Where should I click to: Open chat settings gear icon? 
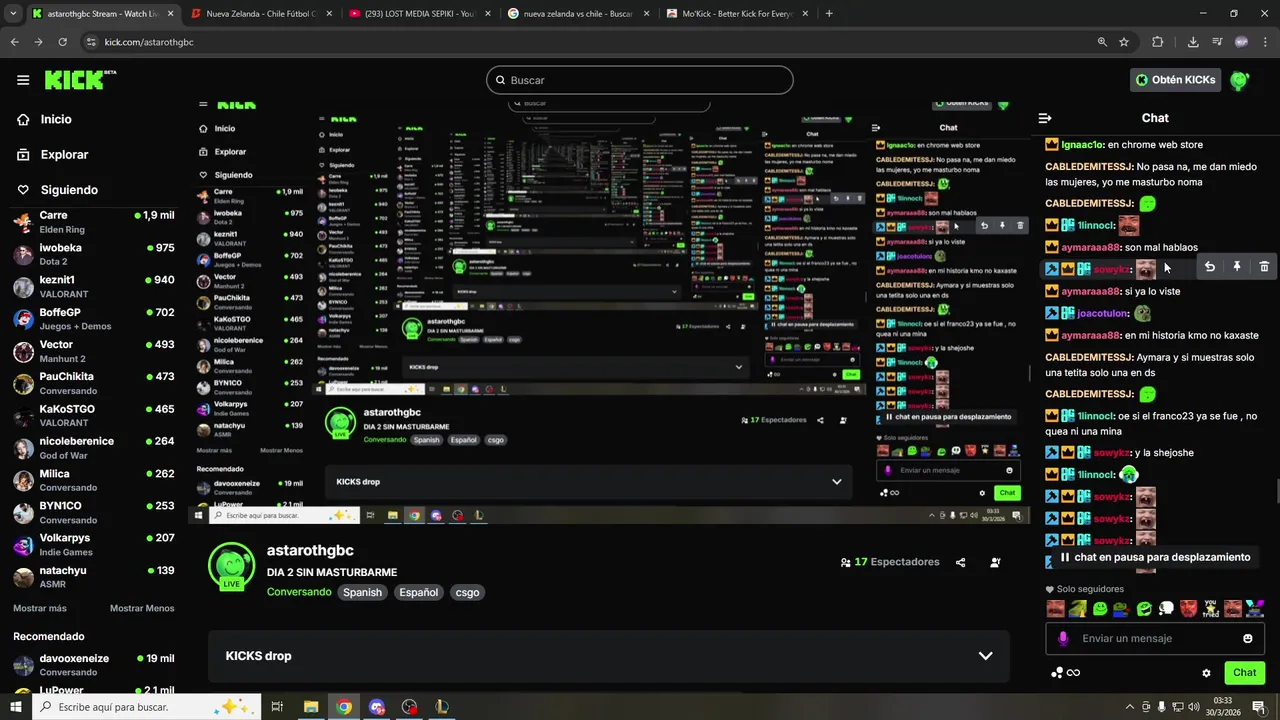tap(1206, 673)
